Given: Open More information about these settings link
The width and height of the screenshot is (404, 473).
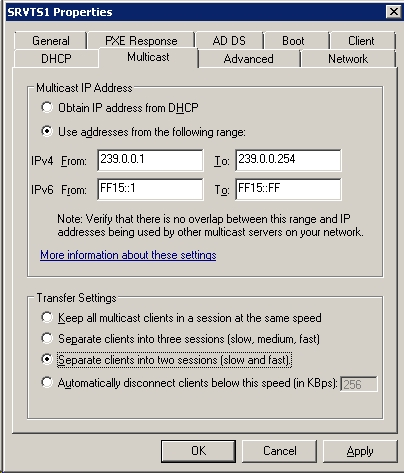Looking at the screenshot, I should click(128, 255).
